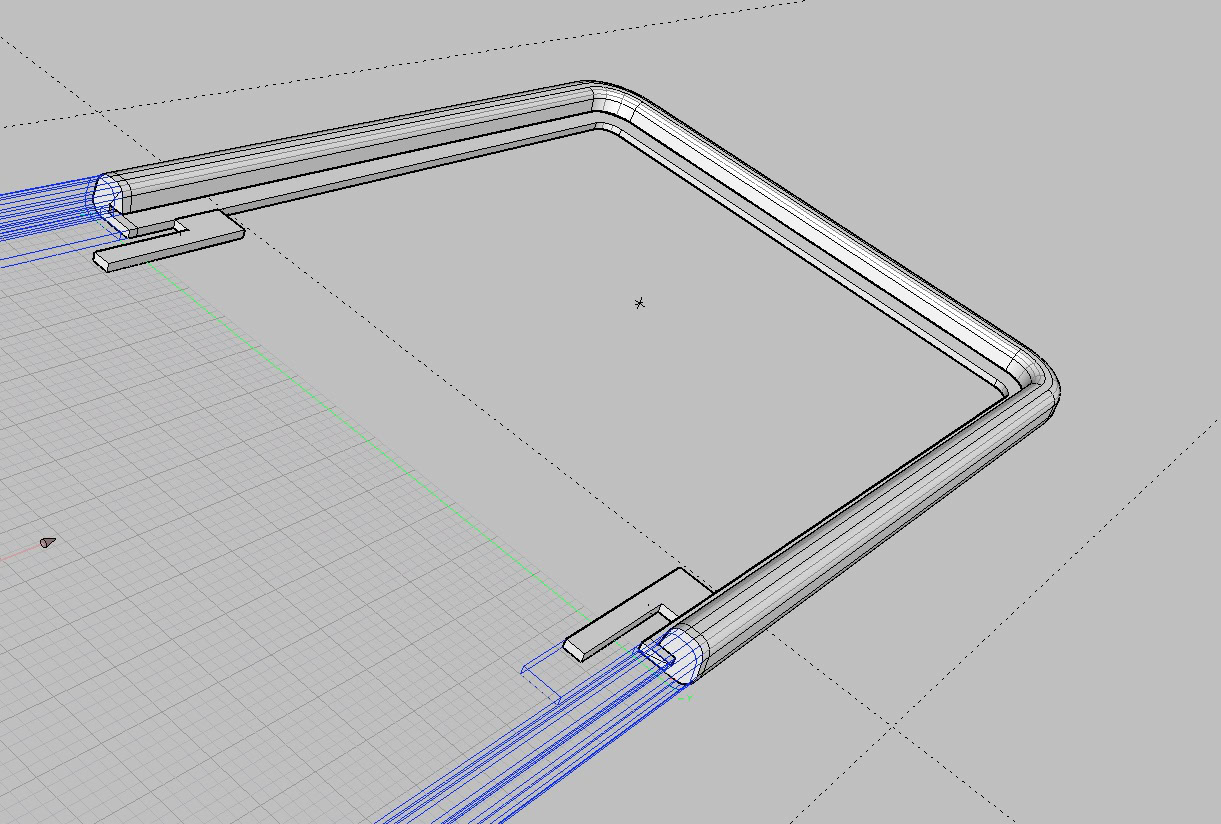Click the red axis line behind the cone
Screen dimensions: 1221x824
[18, 553]
